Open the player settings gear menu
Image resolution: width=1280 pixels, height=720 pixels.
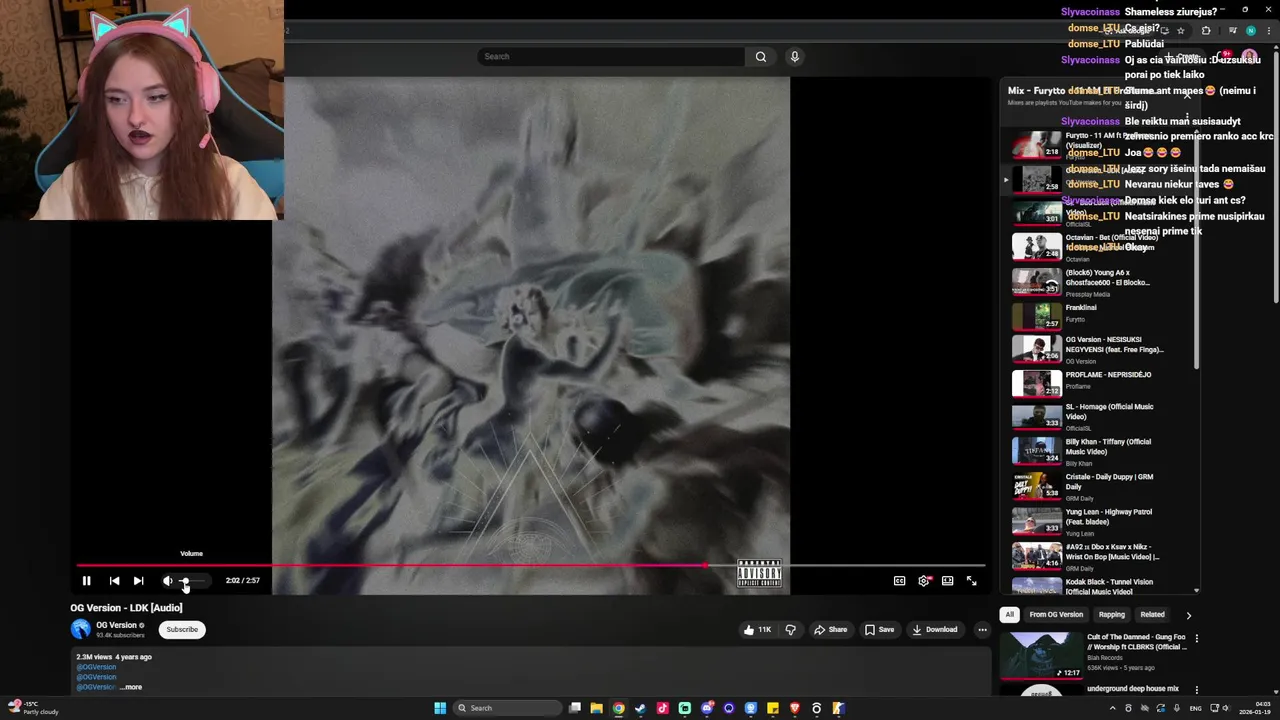tap(924, 581)
